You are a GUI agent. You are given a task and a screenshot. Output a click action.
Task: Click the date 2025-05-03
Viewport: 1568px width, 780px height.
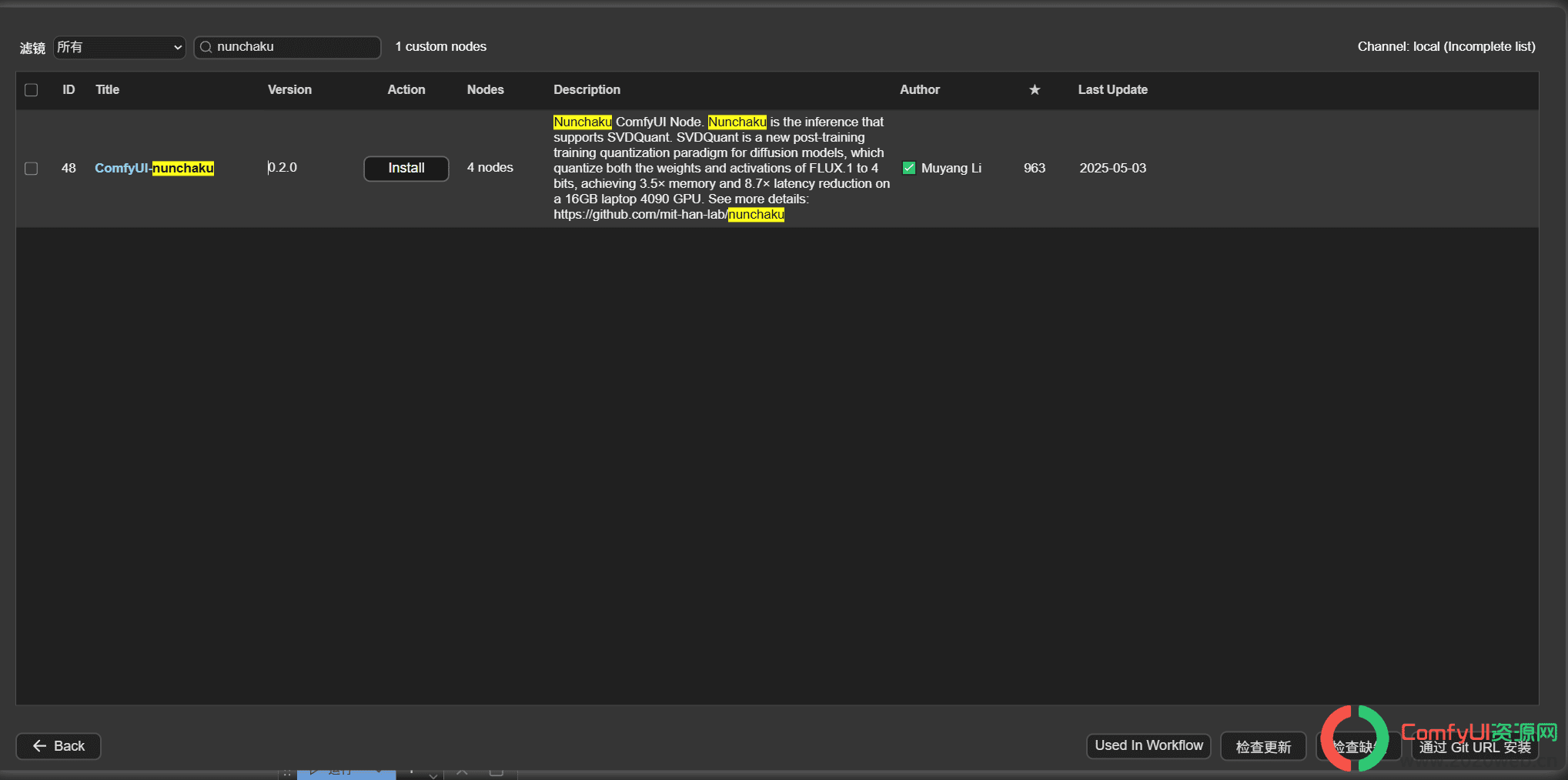tap(1112, 168)
